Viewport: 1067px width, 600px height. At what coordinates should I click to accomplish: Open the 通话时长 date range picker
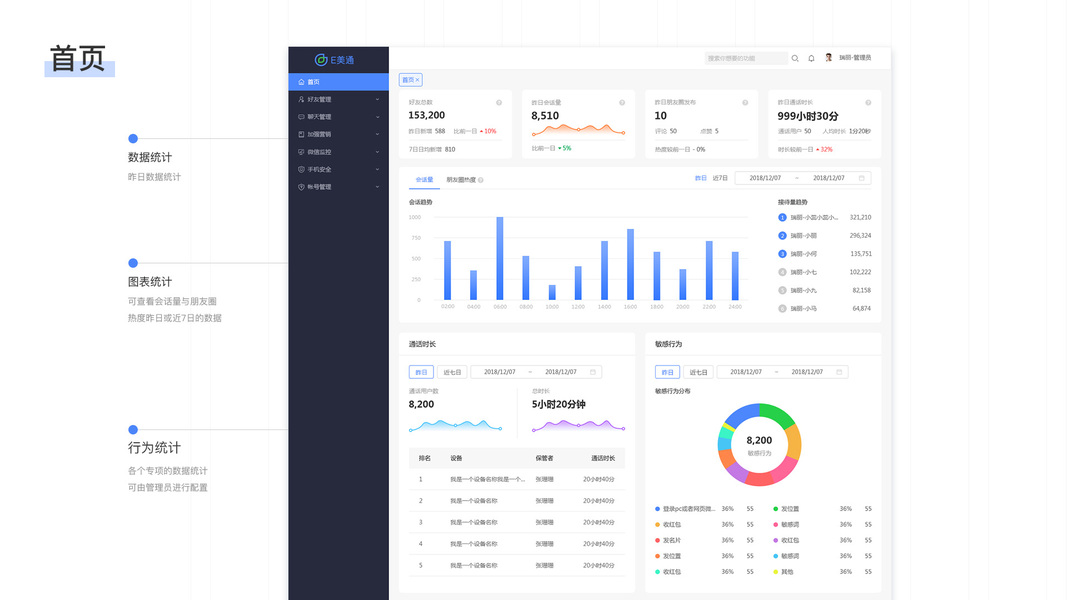click(x=536, y=372)
